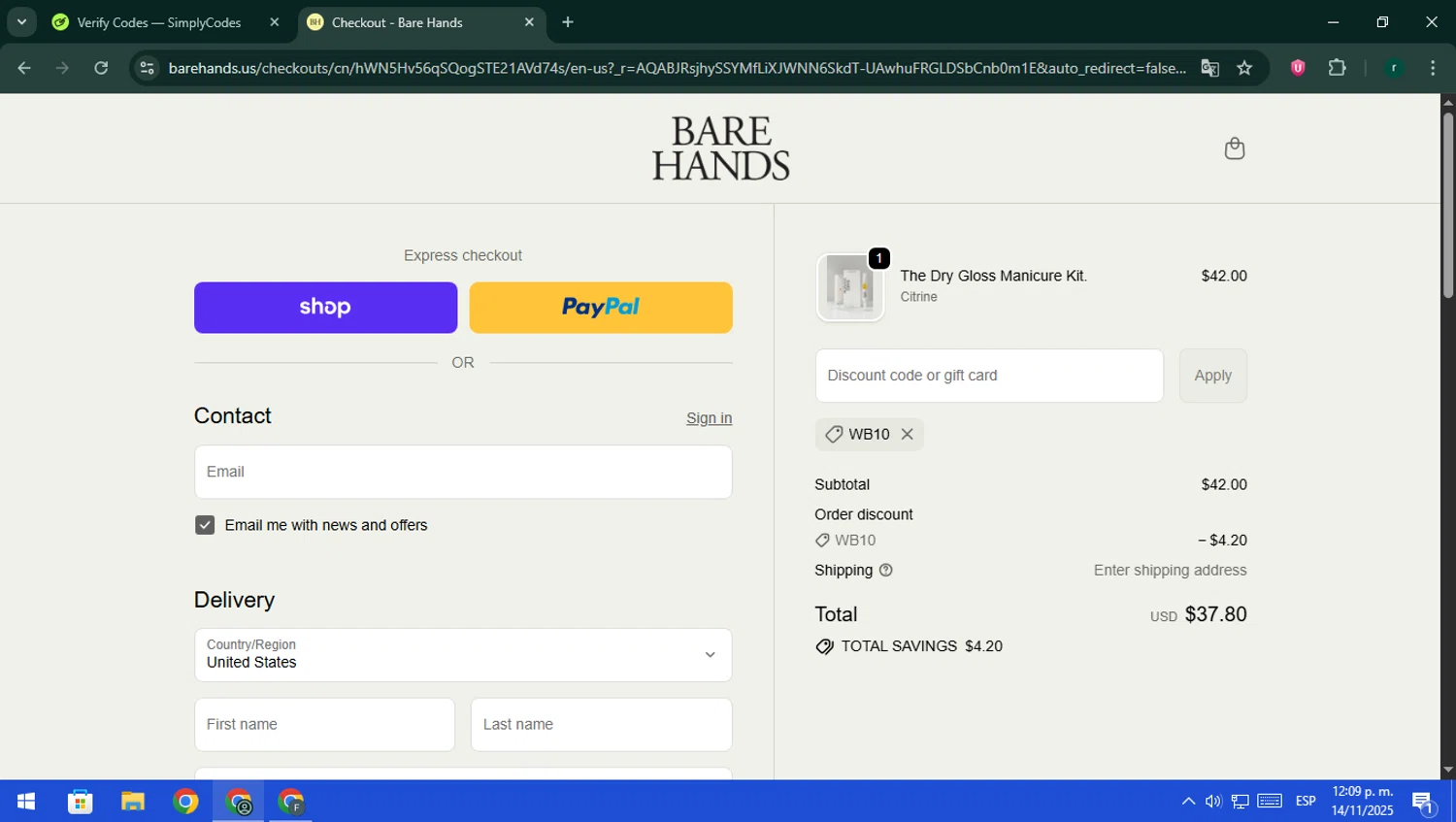Click the Enter shipping address text
The width and height of the screenshot is (1456, 822).
(1170, 571)
